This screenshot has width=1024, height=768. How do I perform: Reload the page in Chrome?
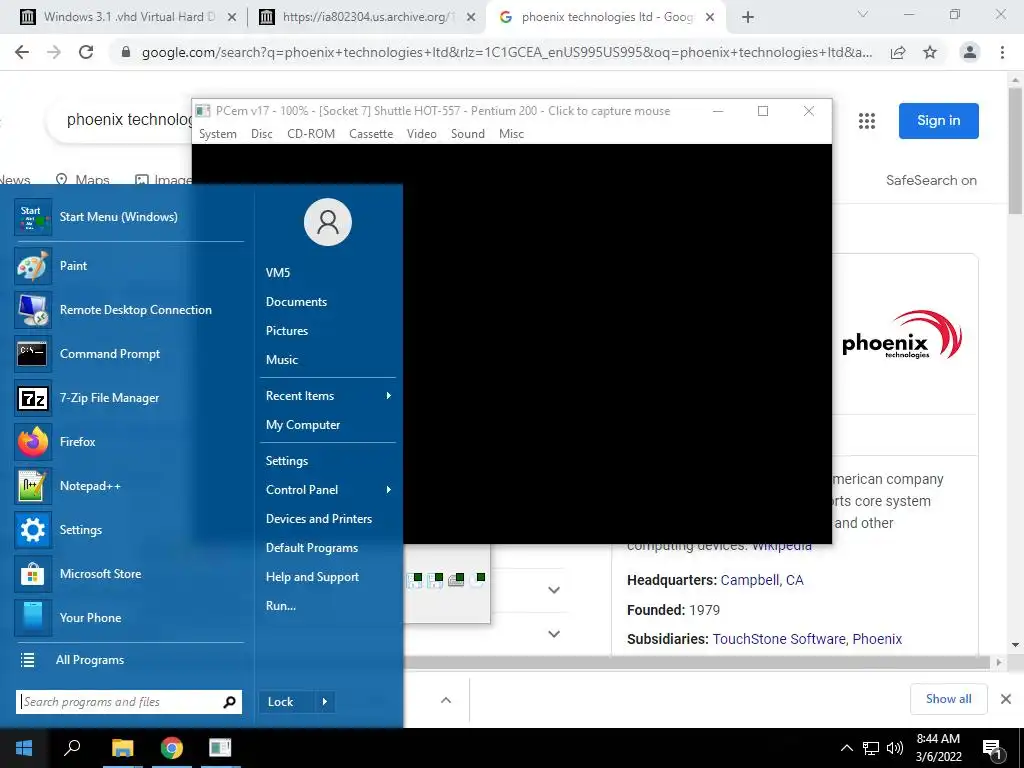tap(86, 52)
